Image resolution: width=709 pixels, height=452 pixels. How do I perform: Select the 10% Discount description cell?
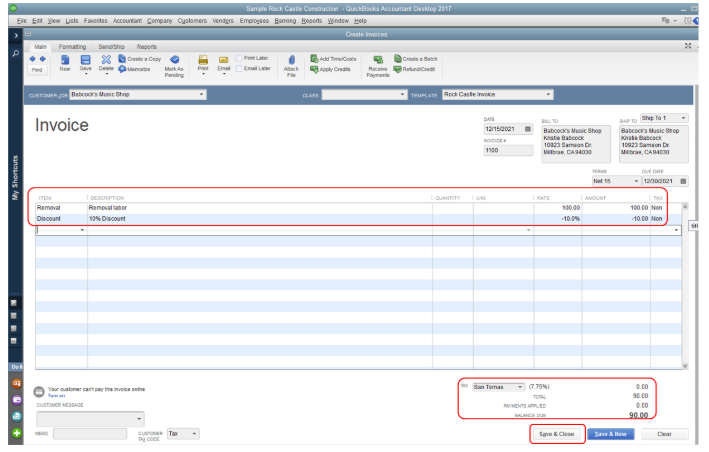(260, 219)
